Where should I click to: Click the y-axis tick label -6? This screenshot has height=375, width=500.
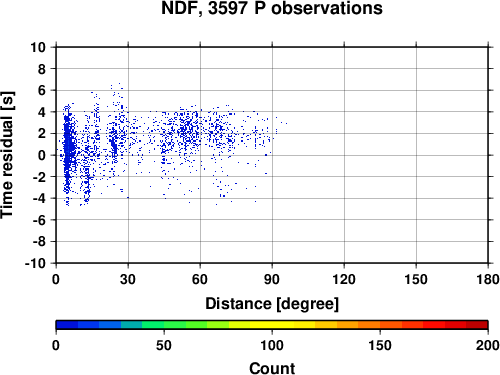pos(39,220)
